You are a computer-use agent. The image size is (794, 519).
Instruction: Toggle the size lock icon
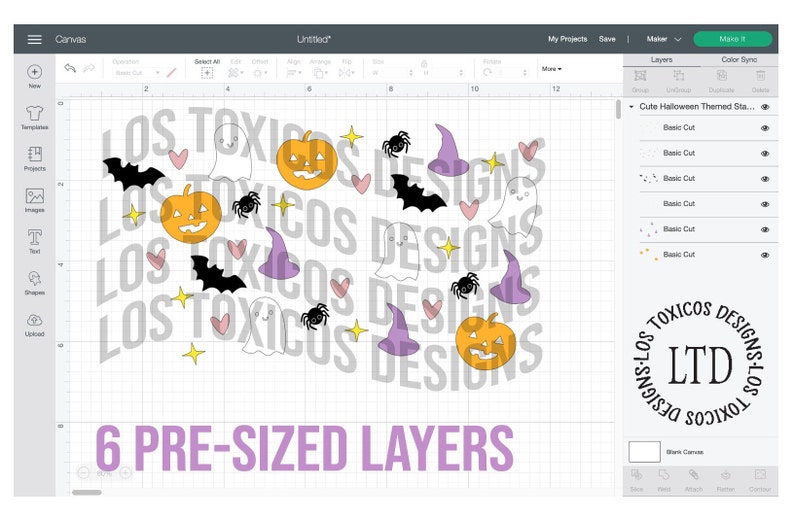(x=424, y=64)
